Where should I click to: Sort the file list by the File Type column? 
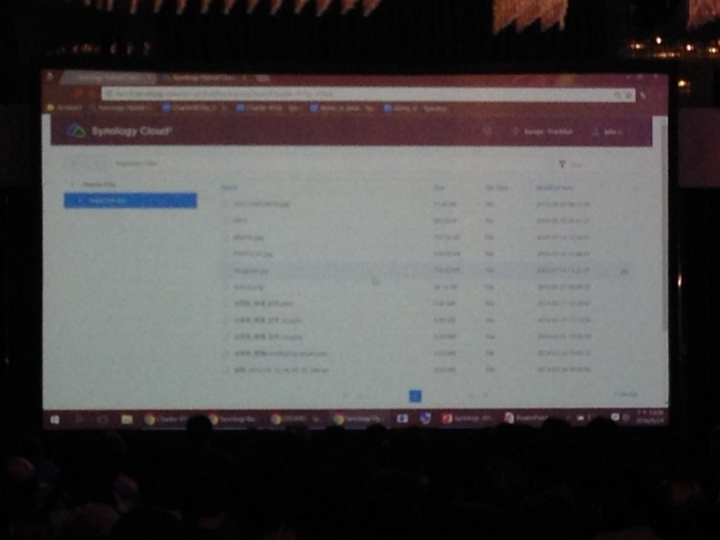[x=497, y=188]
